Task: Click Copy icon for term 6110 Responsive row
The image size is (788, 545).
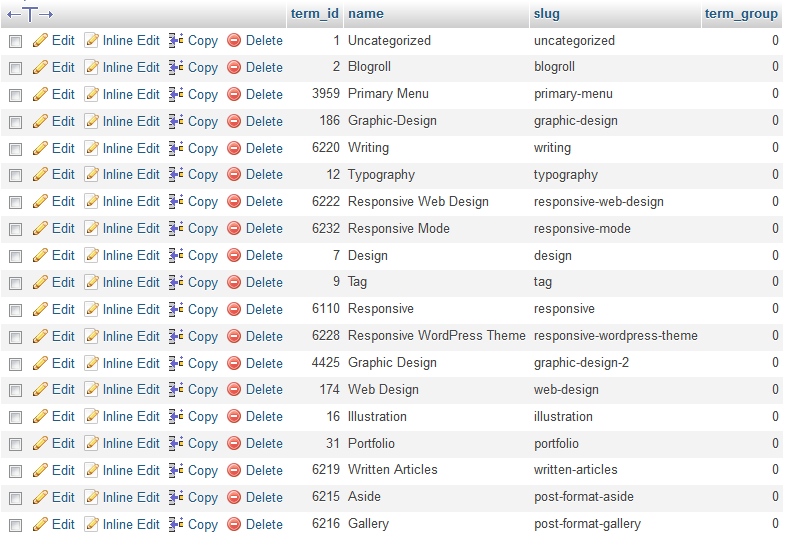Action: (176, 309)
